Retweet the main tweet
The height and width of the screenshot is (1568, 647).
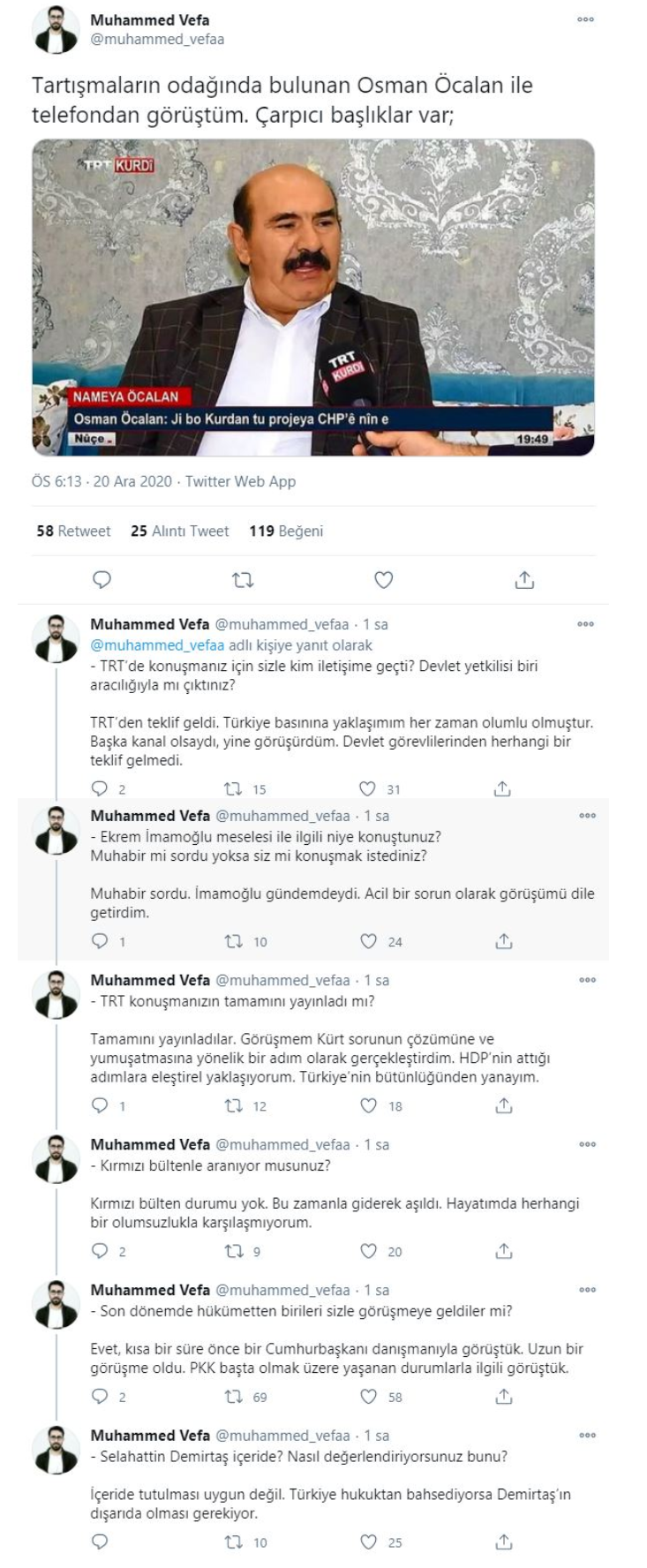coord(243,579)
